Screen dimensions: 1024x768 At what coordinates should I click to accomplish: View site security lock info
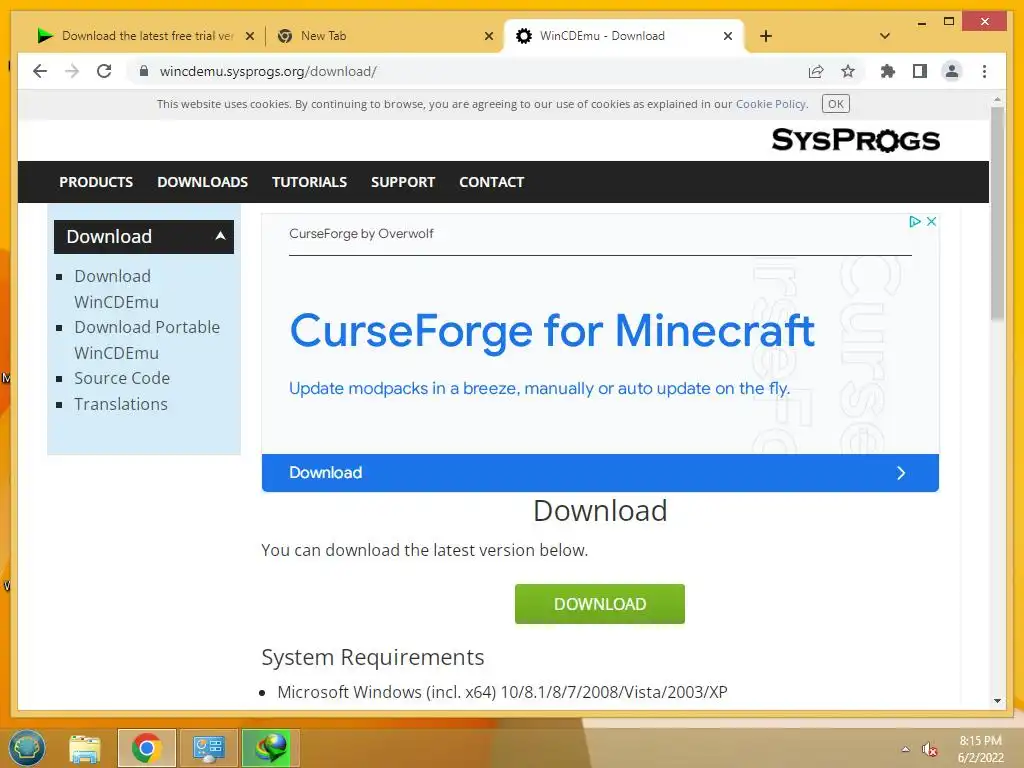(x=144, y=71)
